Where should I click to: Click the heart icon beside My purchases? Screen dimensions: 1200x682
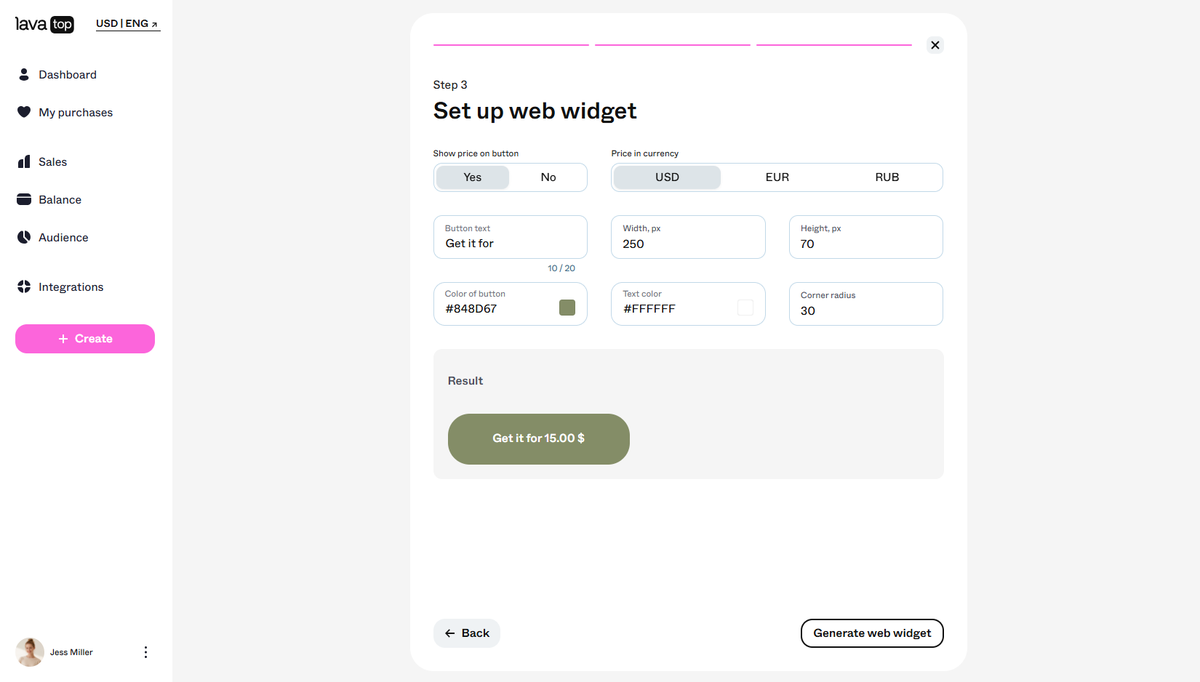[24, 112]
